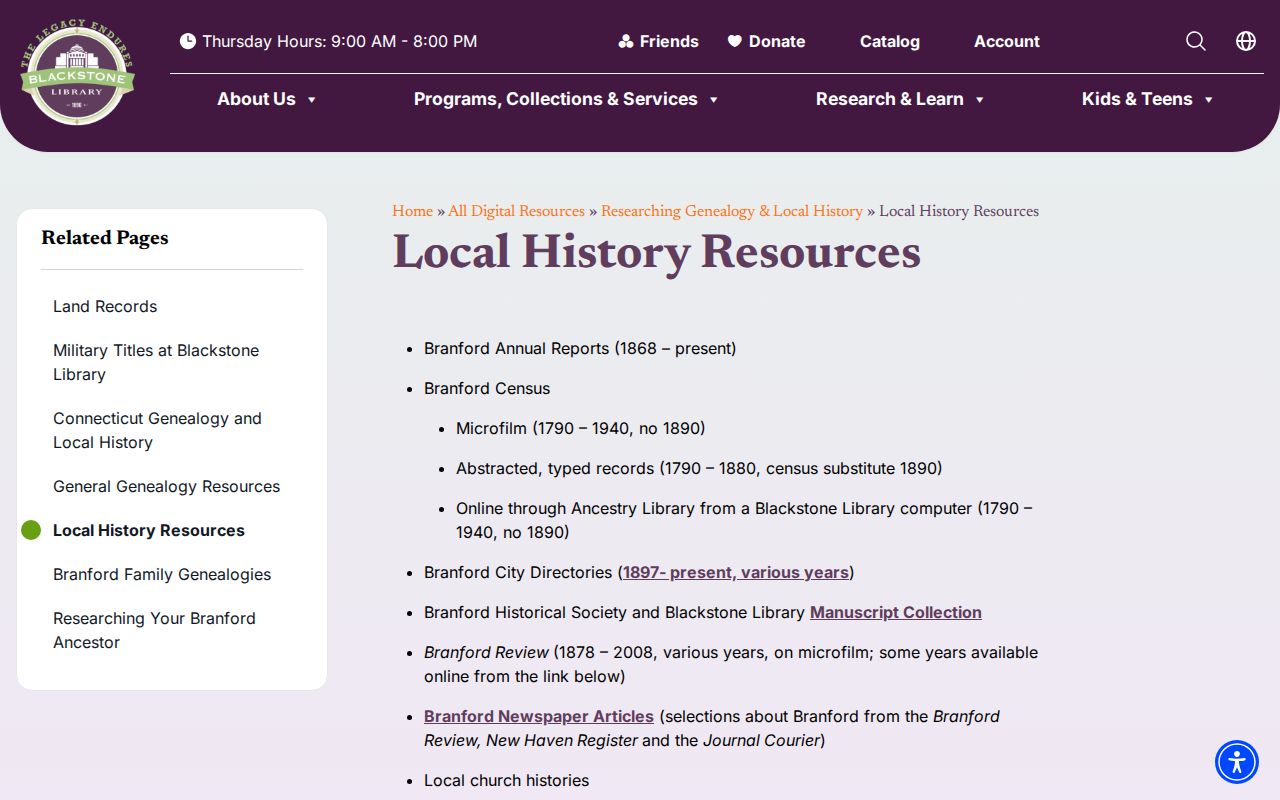The image size is (1280, 800).
Task: Open Military Titles at Blackstone Library
Action: tap(156, 362)
